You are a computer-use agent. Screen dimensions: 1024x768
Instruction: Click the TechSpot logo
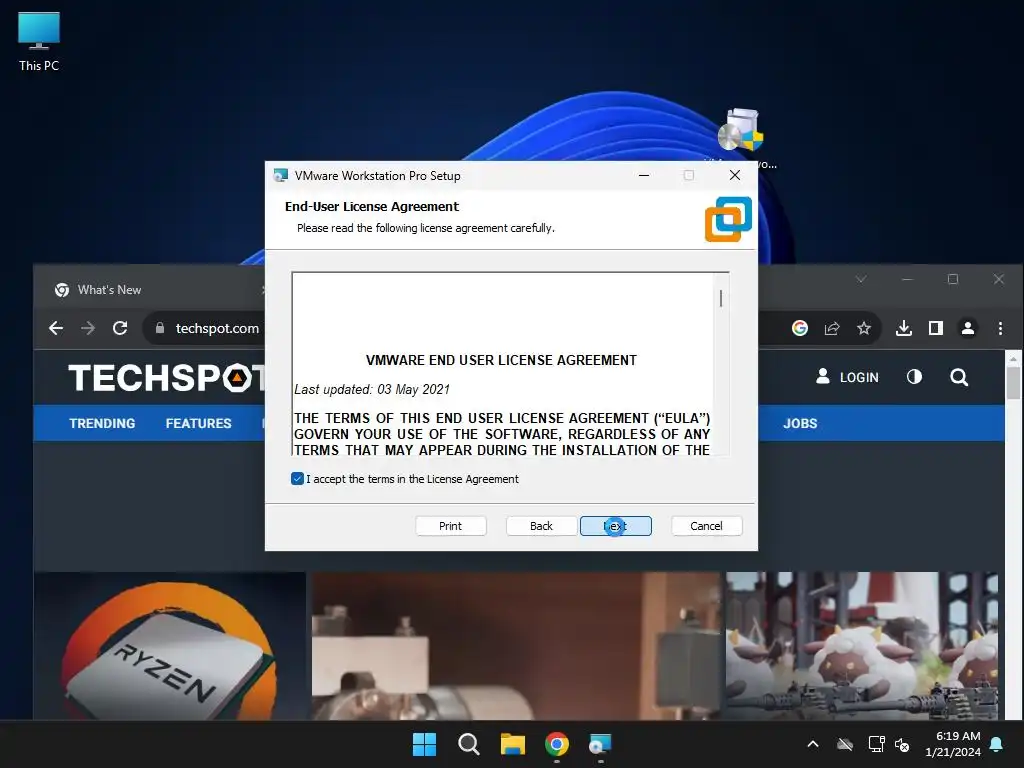click(167, 377)
